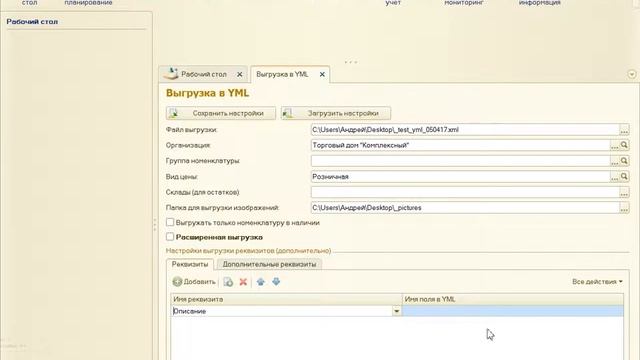Click the copy row icon
Screen dimensions: 640x360
click(x=228, y=282)
